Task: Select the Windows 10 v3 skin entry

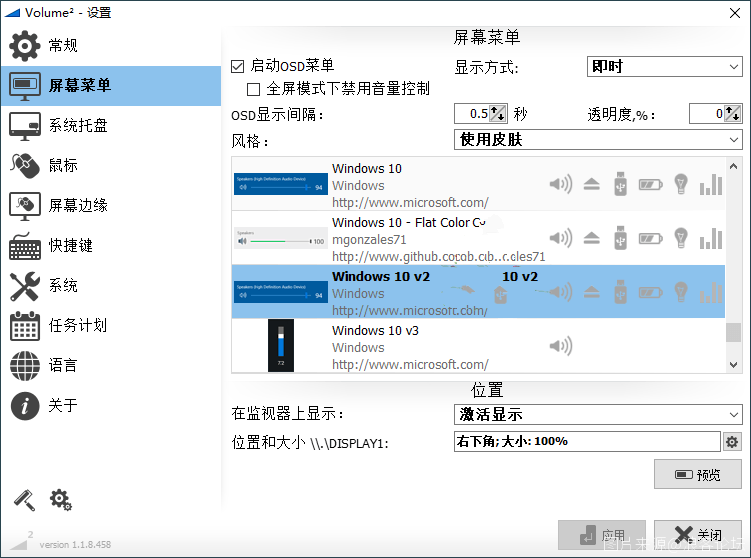Action: [x=478, y=346]
